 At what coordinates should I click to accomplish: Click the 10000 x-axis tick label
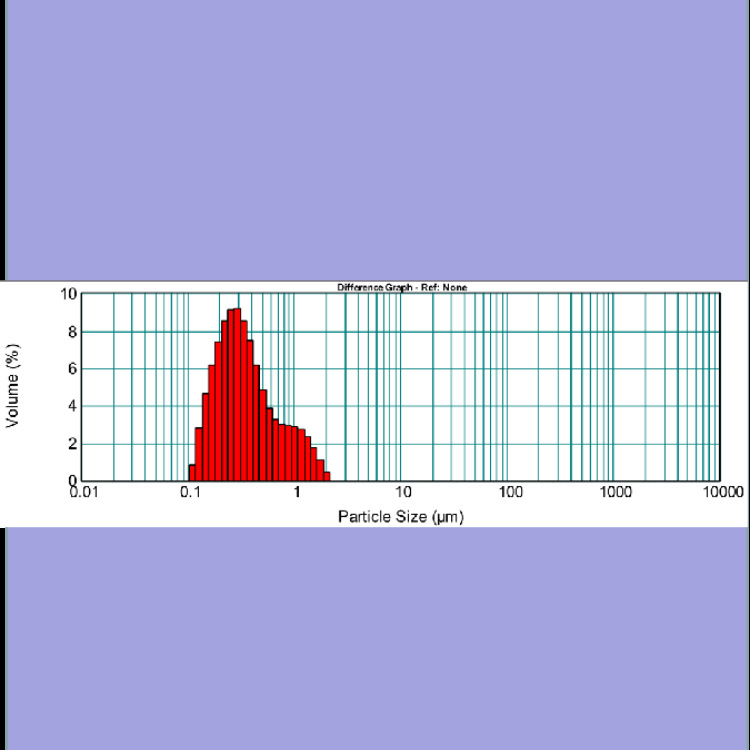[x=722, y=492]
